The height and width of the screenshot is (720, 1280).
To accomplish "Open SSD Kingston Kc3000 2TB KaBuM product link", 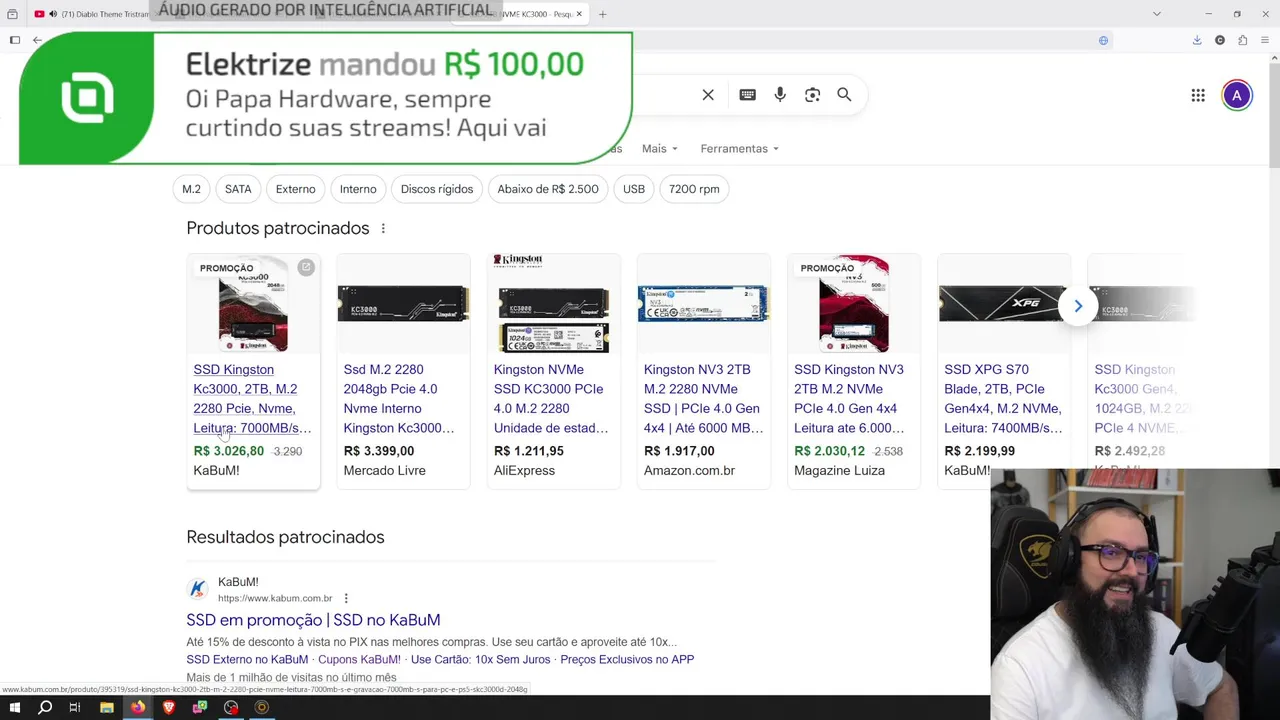I will click(x=252, y=399).
